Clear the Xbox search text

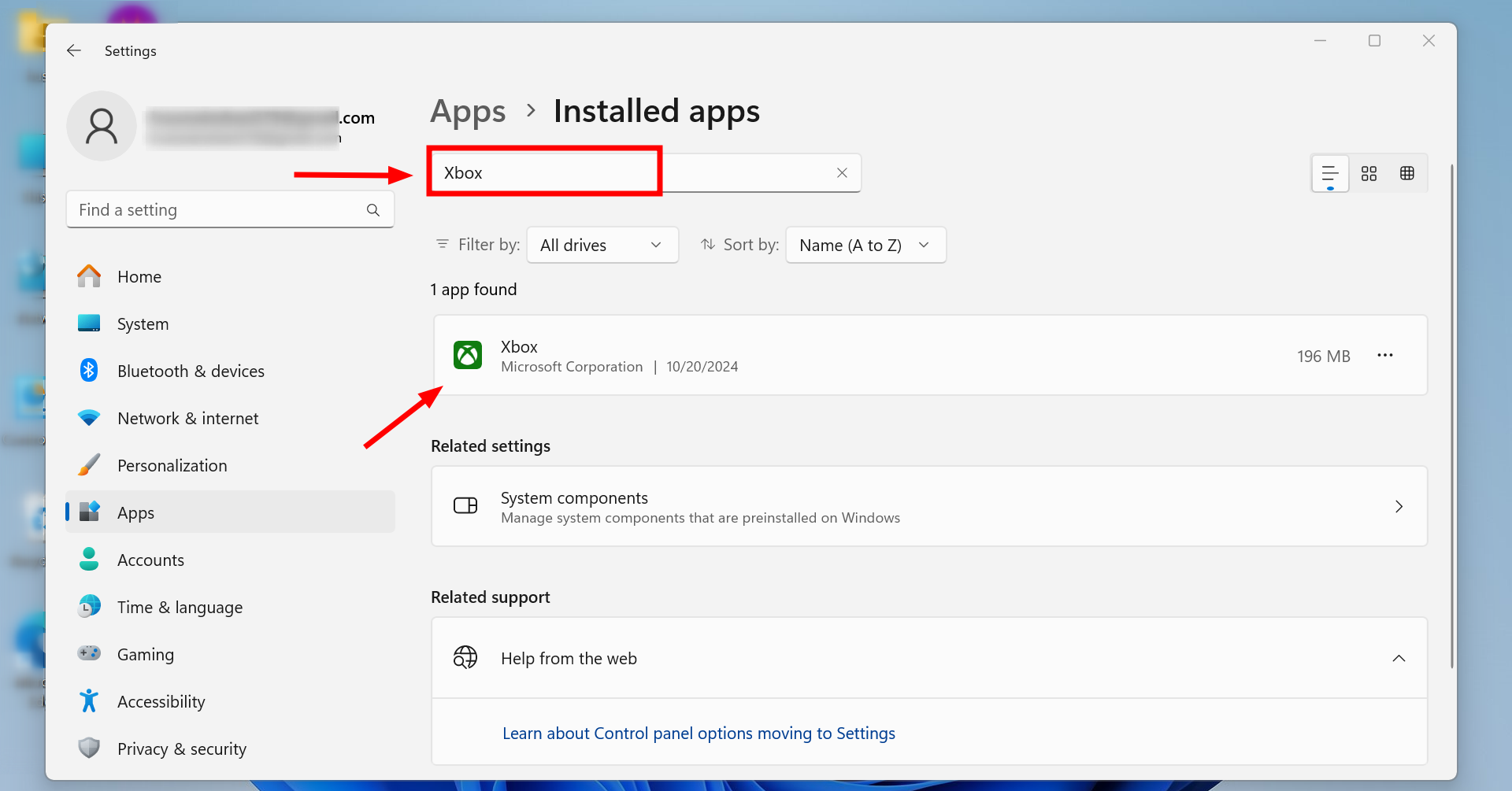(x=842, y=173)
